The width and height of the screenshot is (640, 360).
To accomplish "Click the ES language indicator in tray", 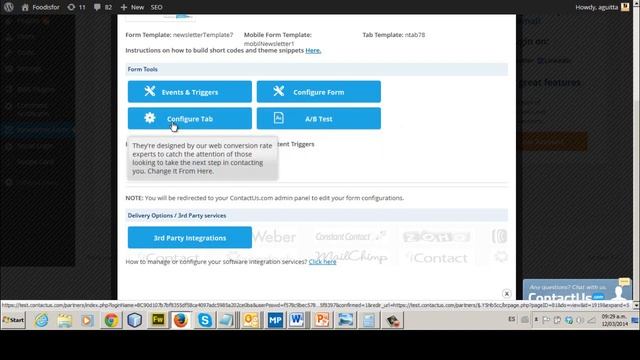I will [511, 319].
